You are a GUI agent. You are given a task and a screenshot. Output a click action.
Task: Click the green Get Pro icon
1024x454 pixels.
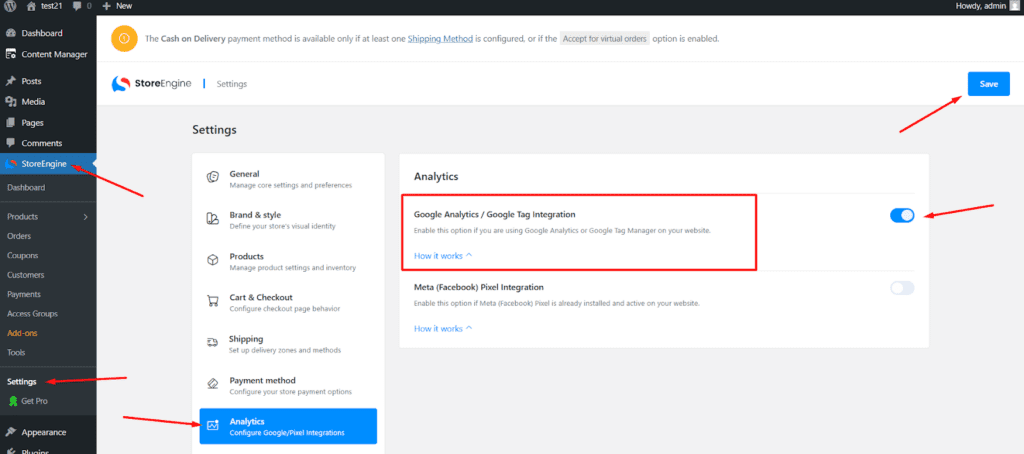12,401
